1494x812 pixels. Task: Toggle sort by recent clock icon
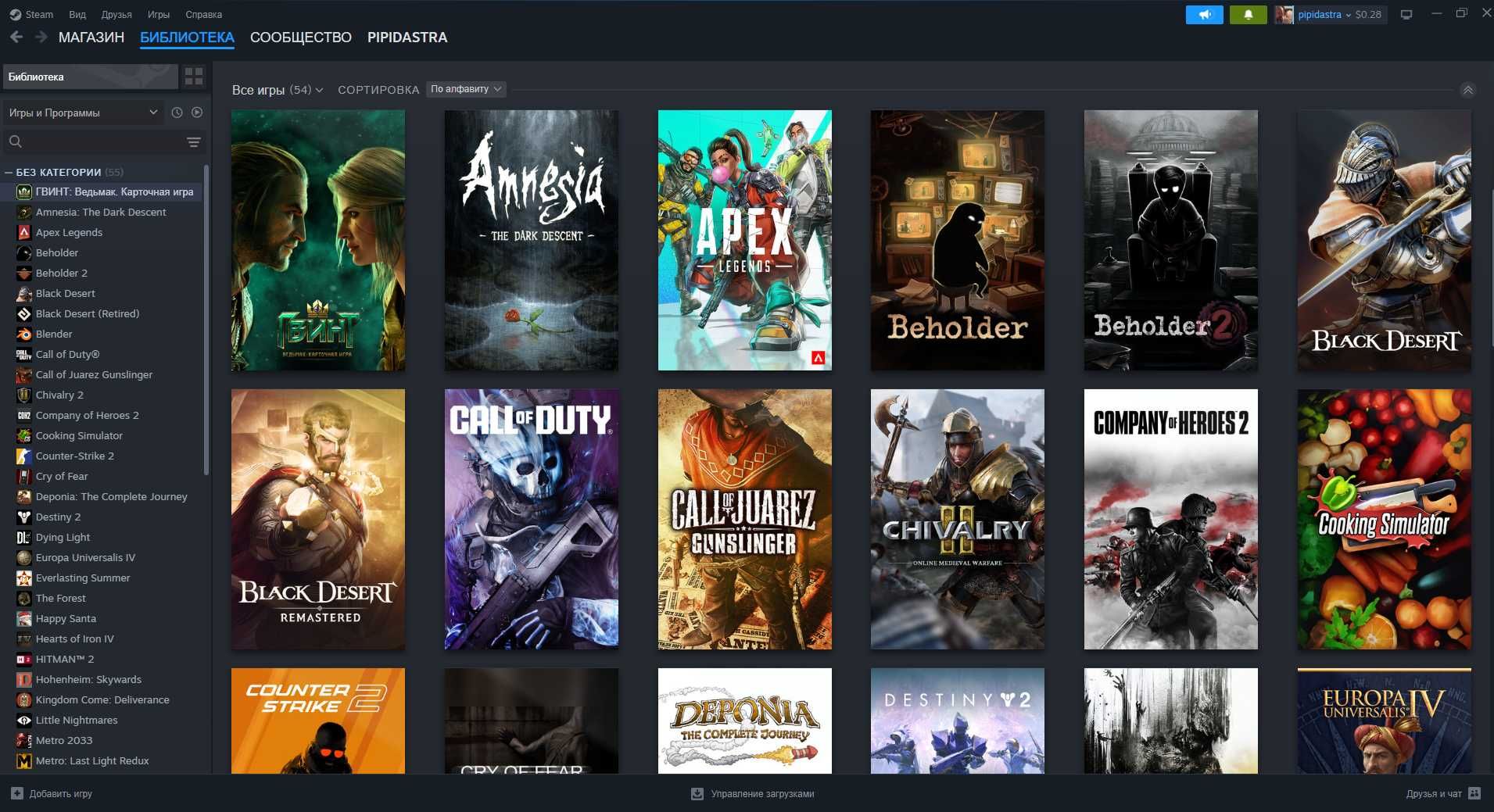(x=177, y=113)
